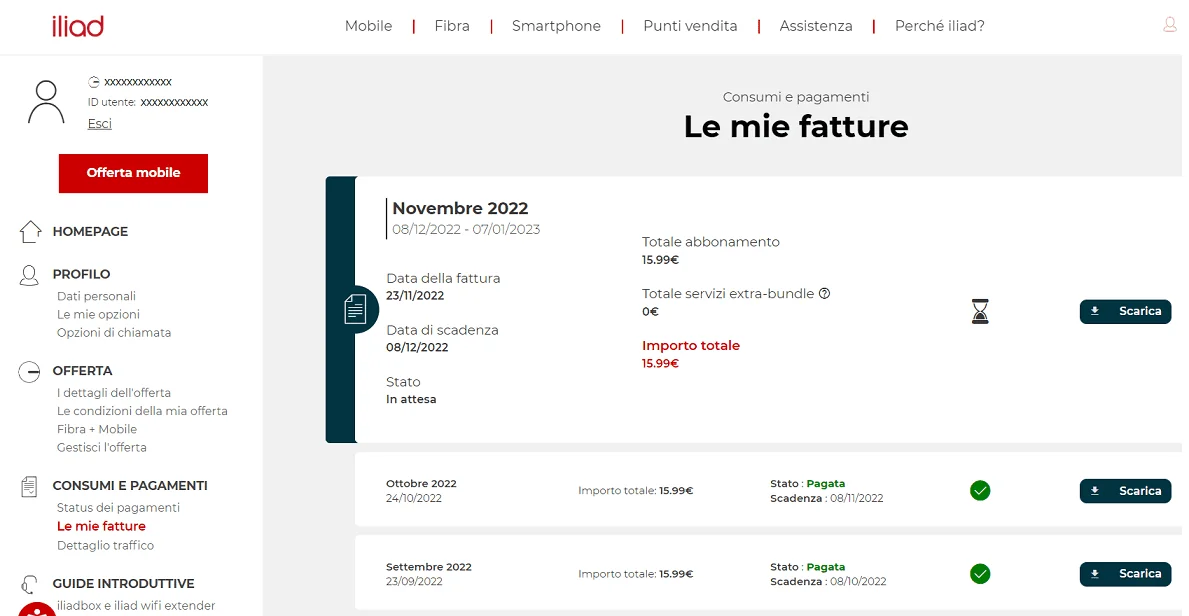This screenshot has width=1189, height=616.
Task: Click the Profilo person icon
Action: click(x=29, y=275)
